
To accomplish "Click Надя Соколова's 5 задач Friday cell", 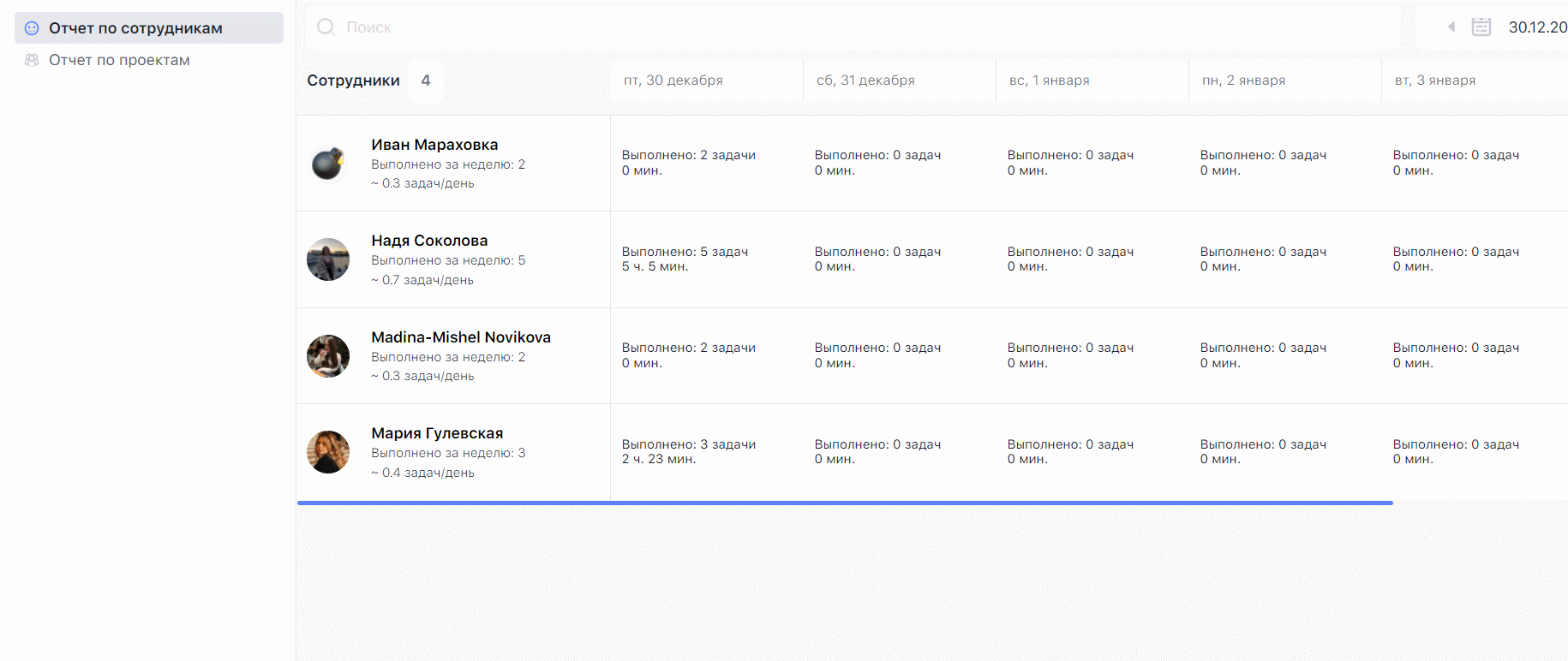I will (x=685, y=259).
